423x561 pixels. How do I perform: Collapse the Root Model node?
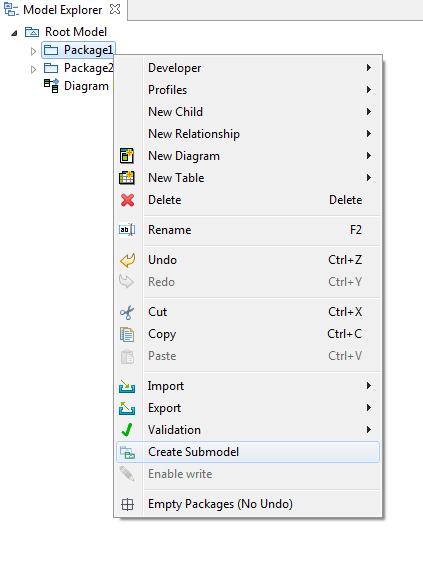point(14,33)
